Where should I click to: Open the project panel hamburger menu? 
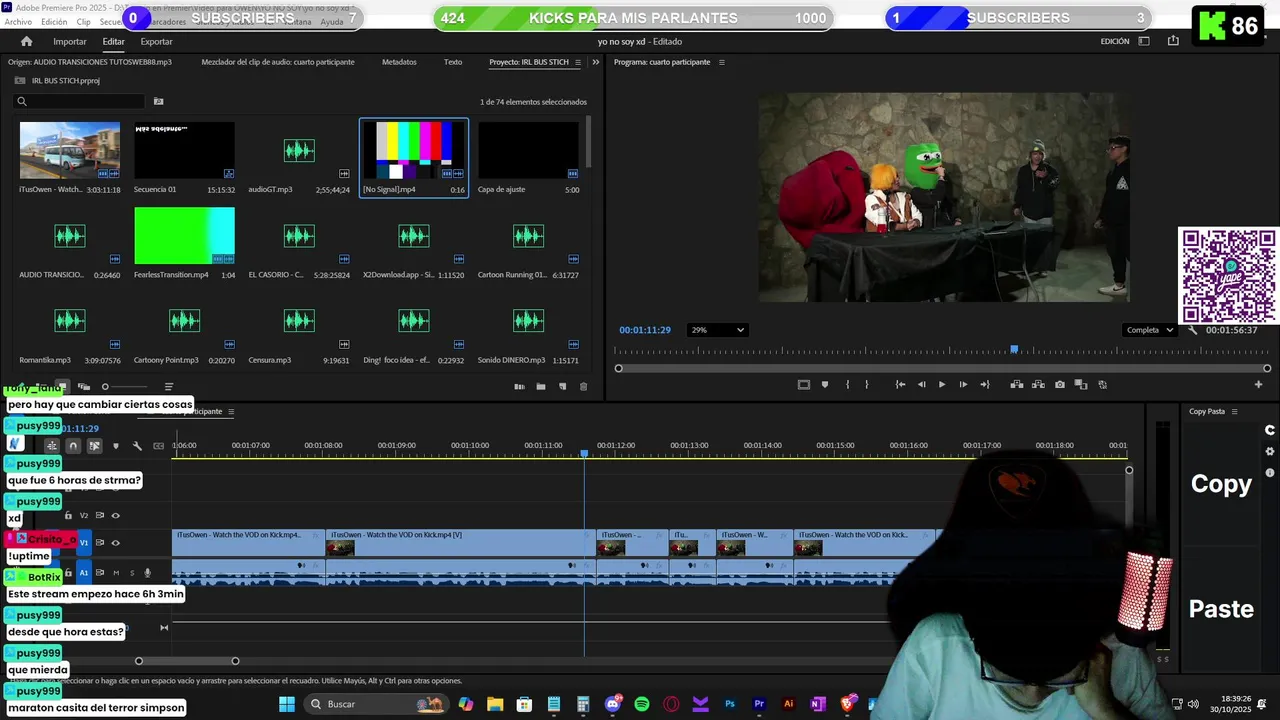pyautogui.click(x=578, y=62)
